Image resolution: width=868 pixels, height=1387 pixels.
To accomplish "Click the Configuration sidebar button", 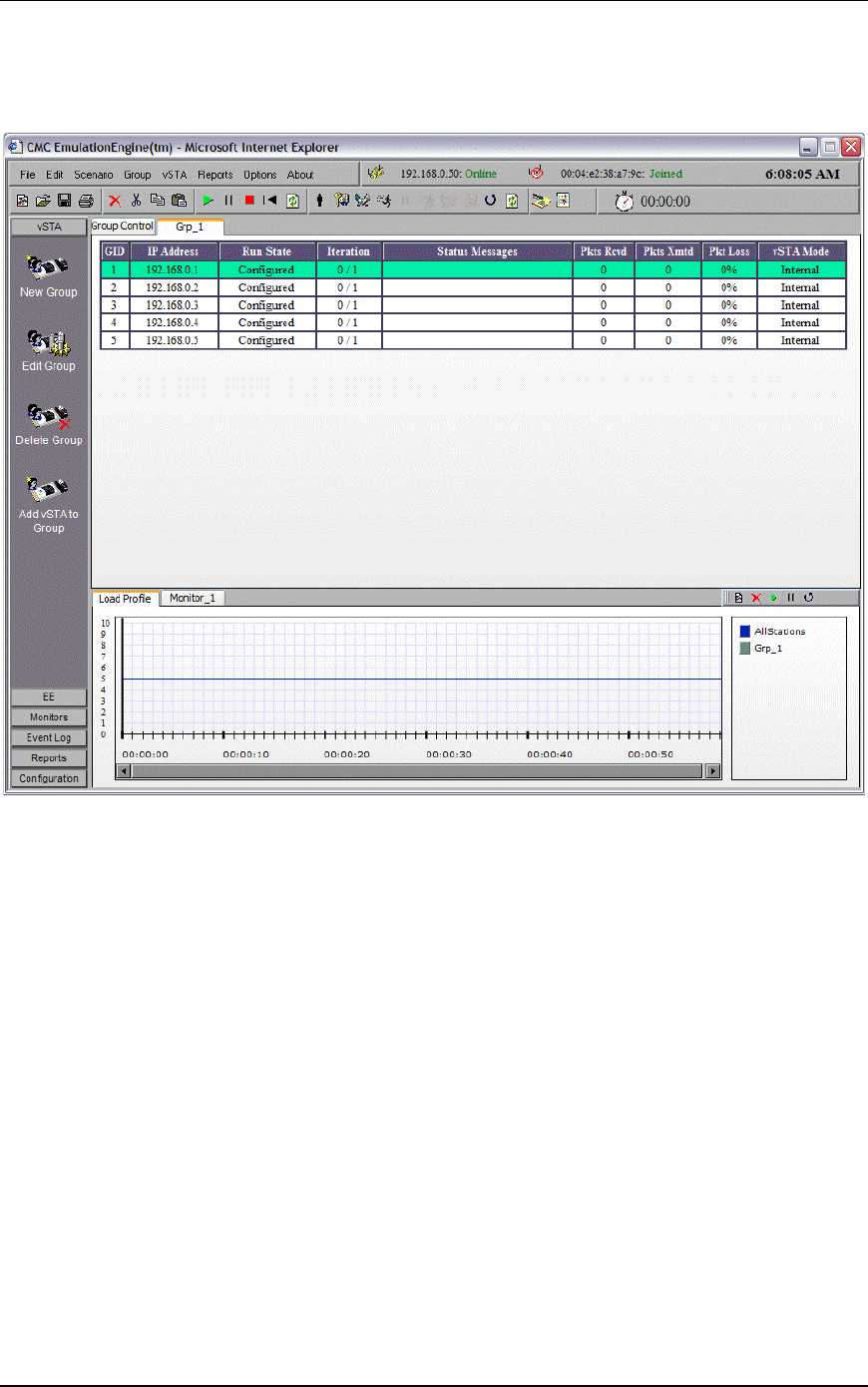I will [49, 778].
